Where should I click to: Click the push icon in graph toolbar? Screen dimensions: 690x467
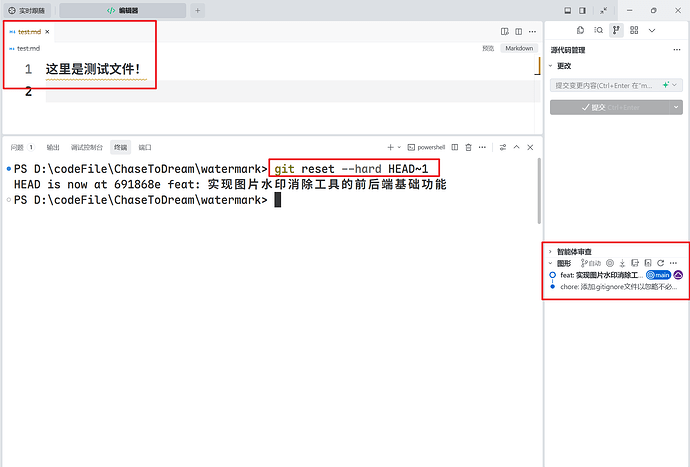click(648, 263)
